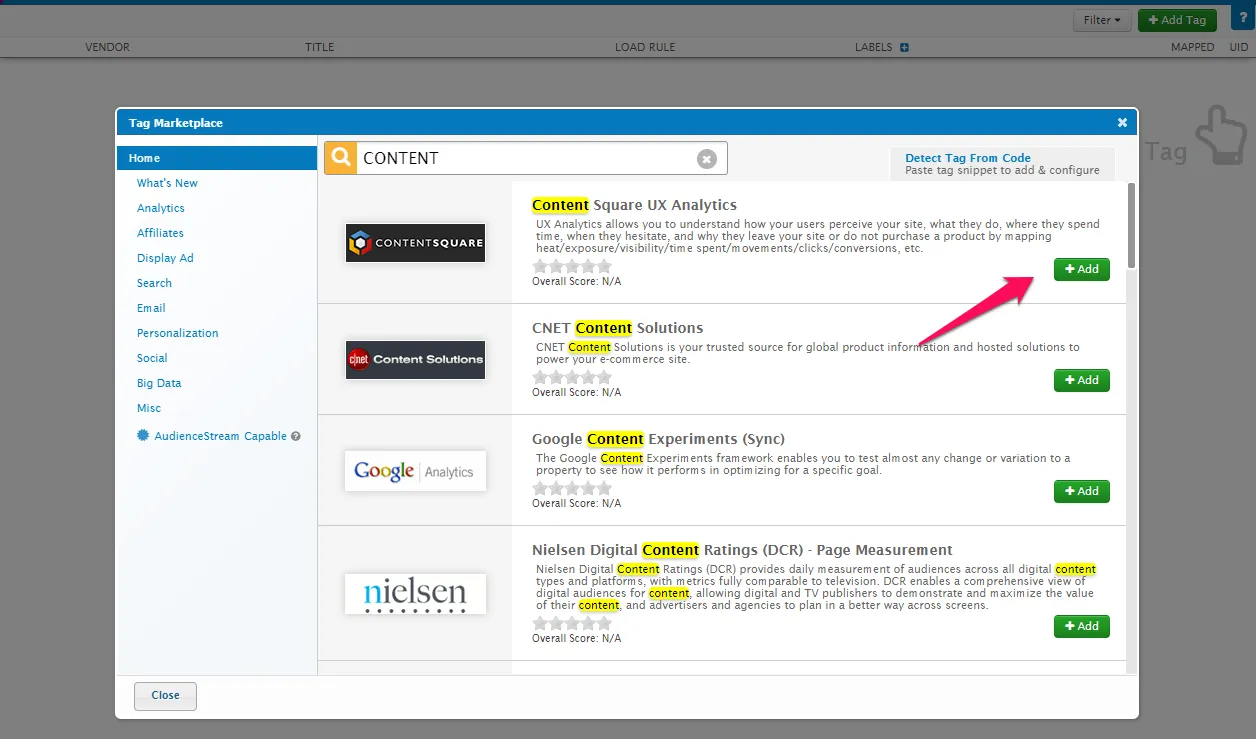Screen dimensions: 1256x739
Task: Add the Google Content Experiments tag
Action: tap(1081, 491)
